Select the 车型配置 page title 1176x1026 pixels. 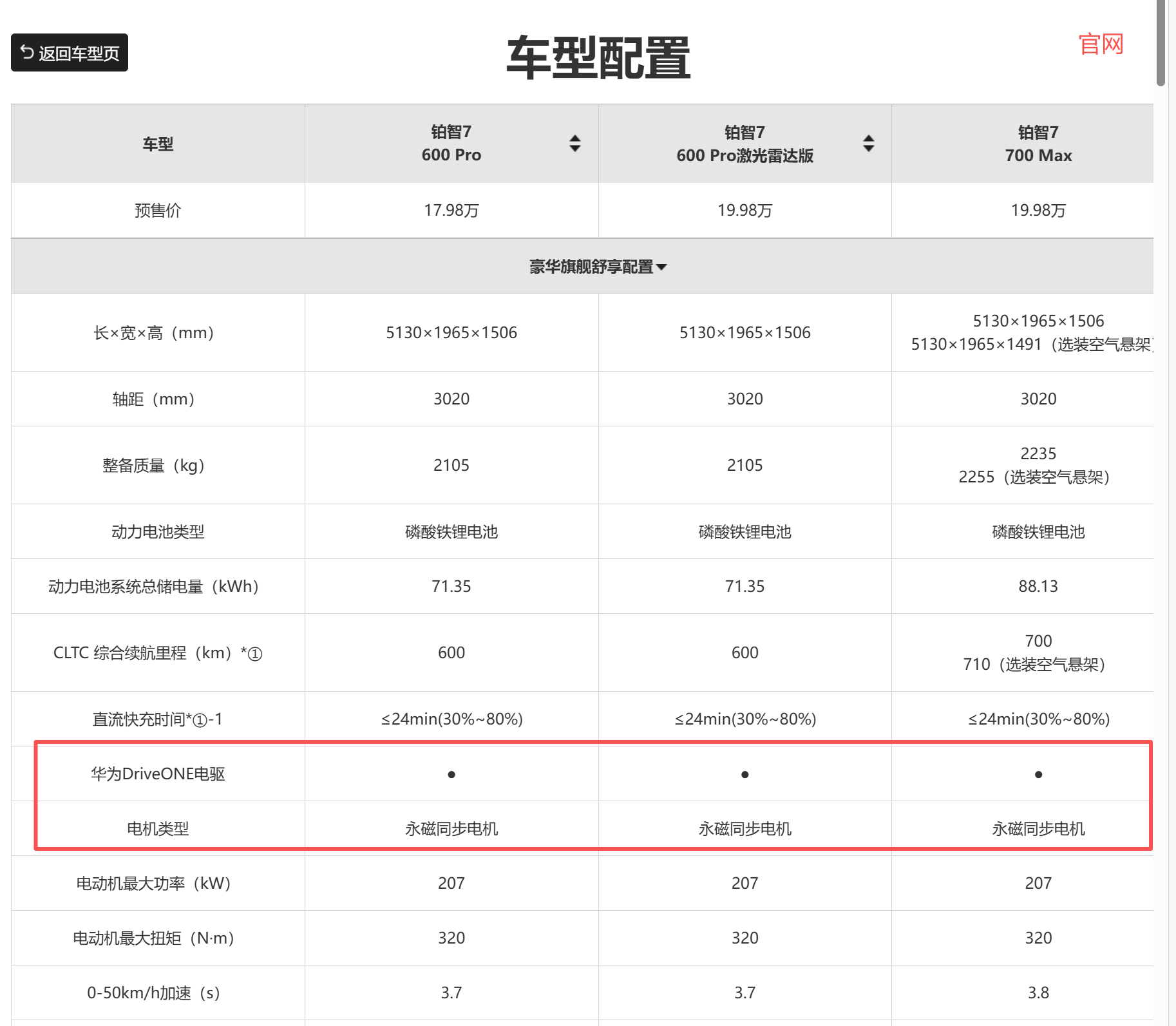point(598,58)
